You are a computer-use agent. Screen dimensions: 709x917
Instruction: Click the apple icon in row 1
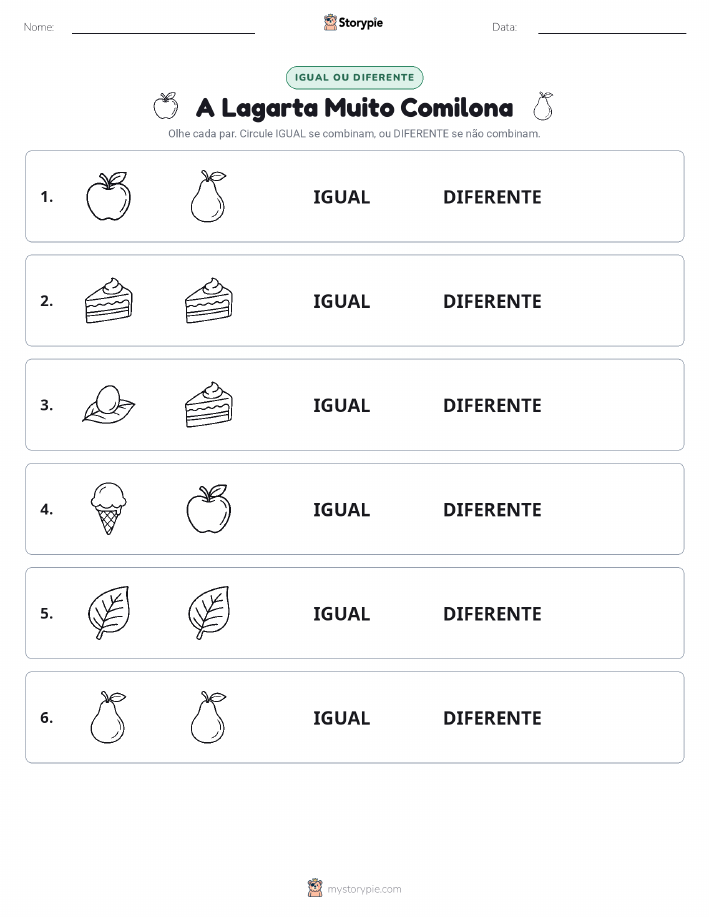point(108,196)
